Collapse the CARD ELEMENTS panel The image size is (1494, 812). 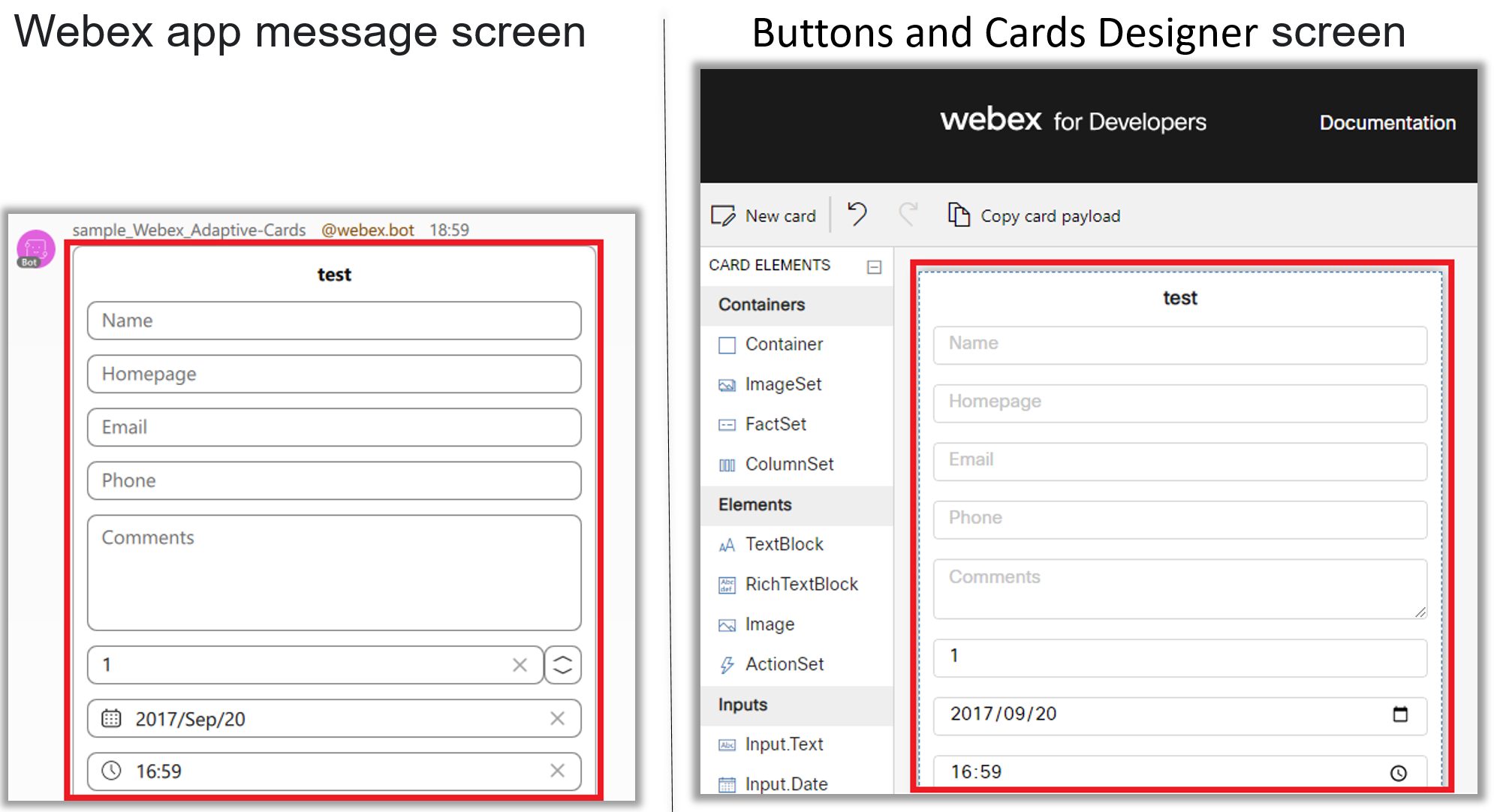point(874,267)
